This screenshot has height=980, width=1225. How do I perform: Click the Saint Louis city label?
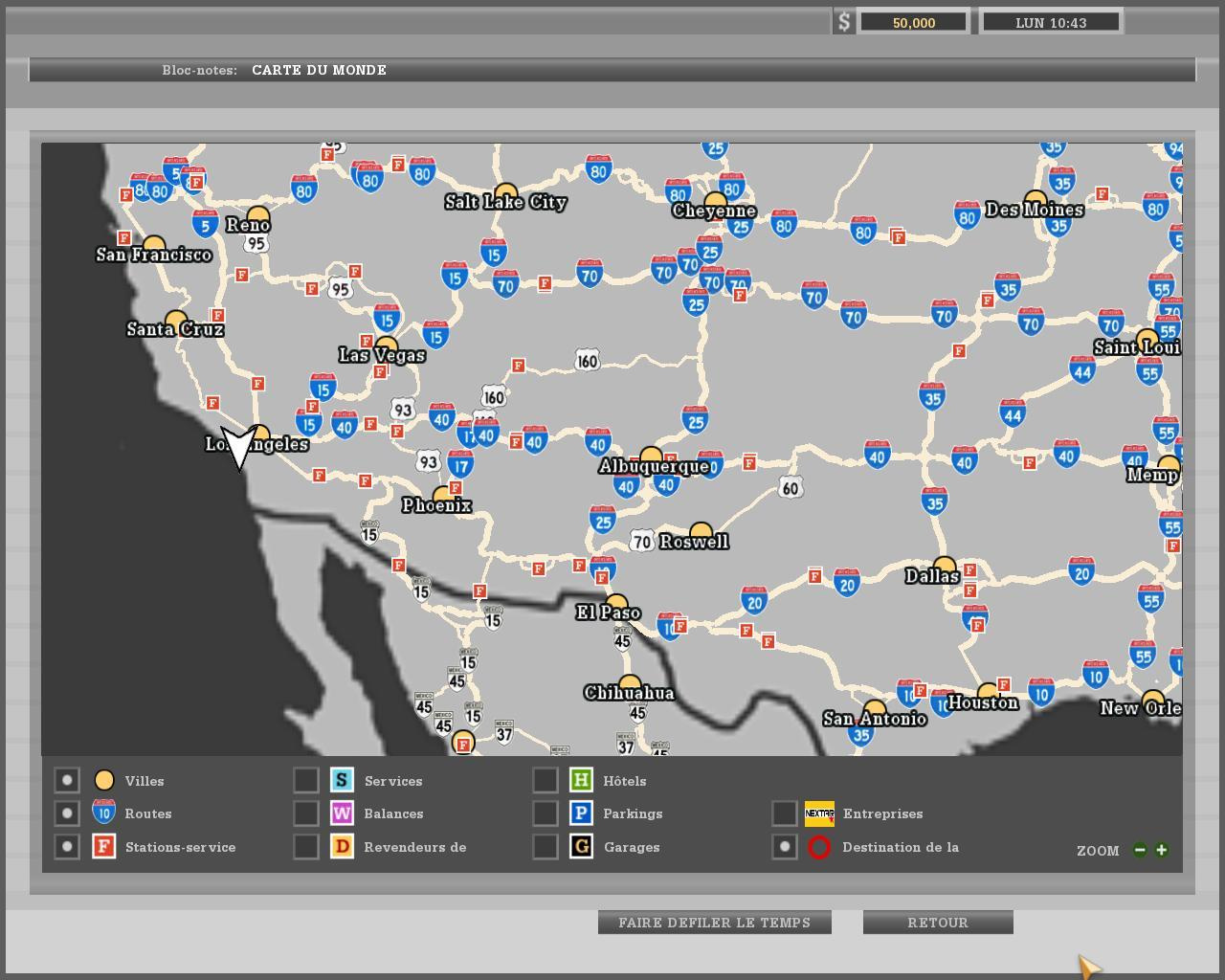coord(1137,347)
